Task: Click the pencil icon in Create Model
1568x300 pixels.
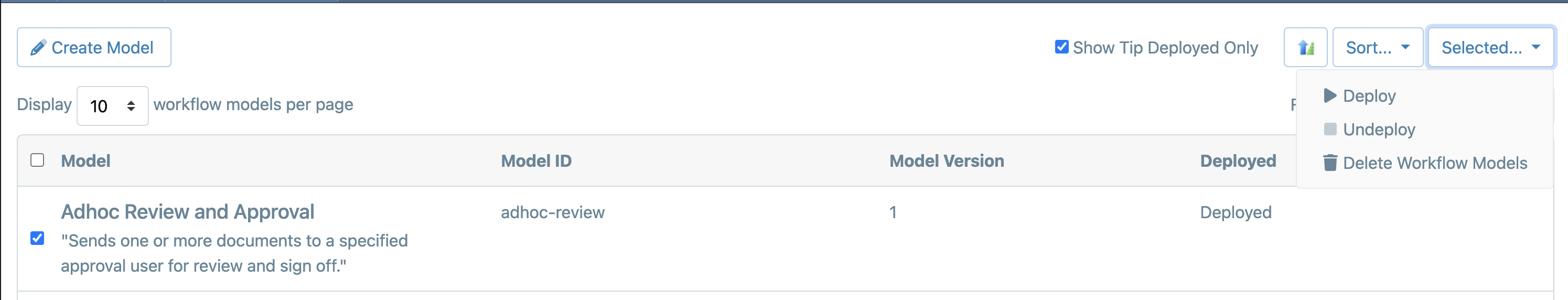Action: (x=38, y=47)
